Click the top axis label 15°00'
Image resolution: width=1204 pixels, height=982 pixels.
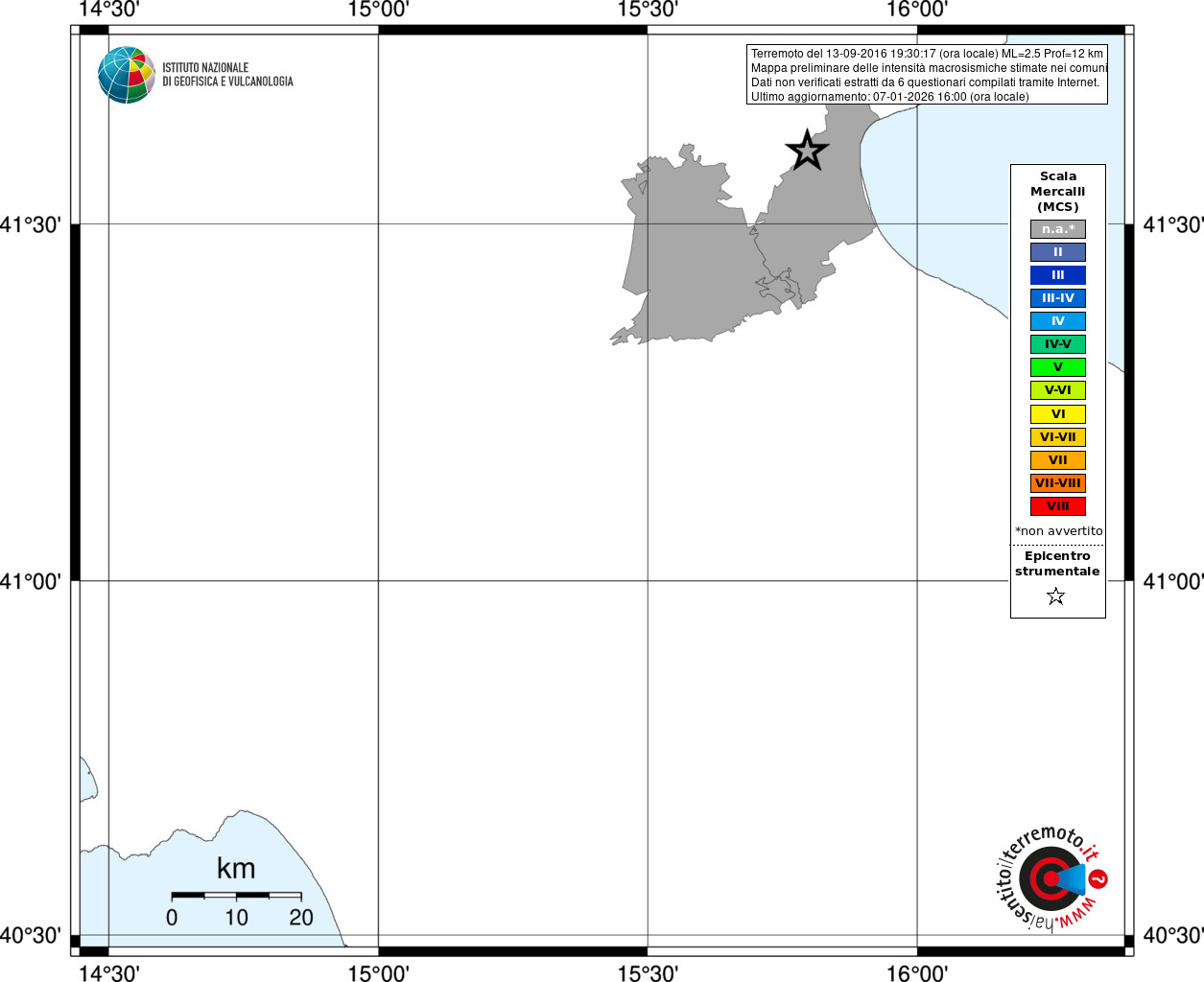tap(378, 10)
